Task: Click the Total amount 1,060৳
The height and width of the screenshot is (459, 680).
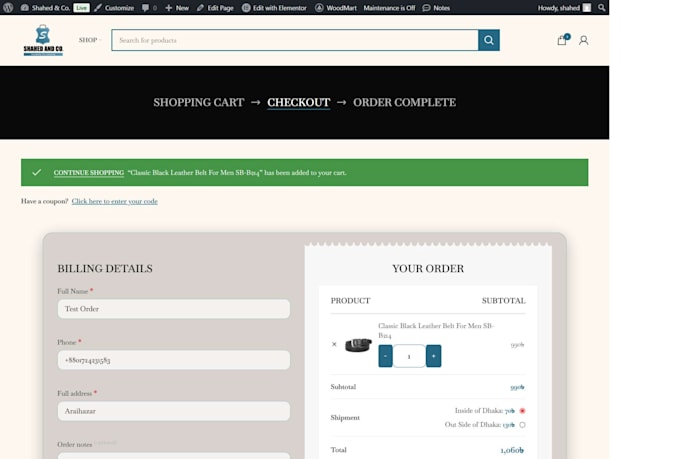Action: coord(512,450)
